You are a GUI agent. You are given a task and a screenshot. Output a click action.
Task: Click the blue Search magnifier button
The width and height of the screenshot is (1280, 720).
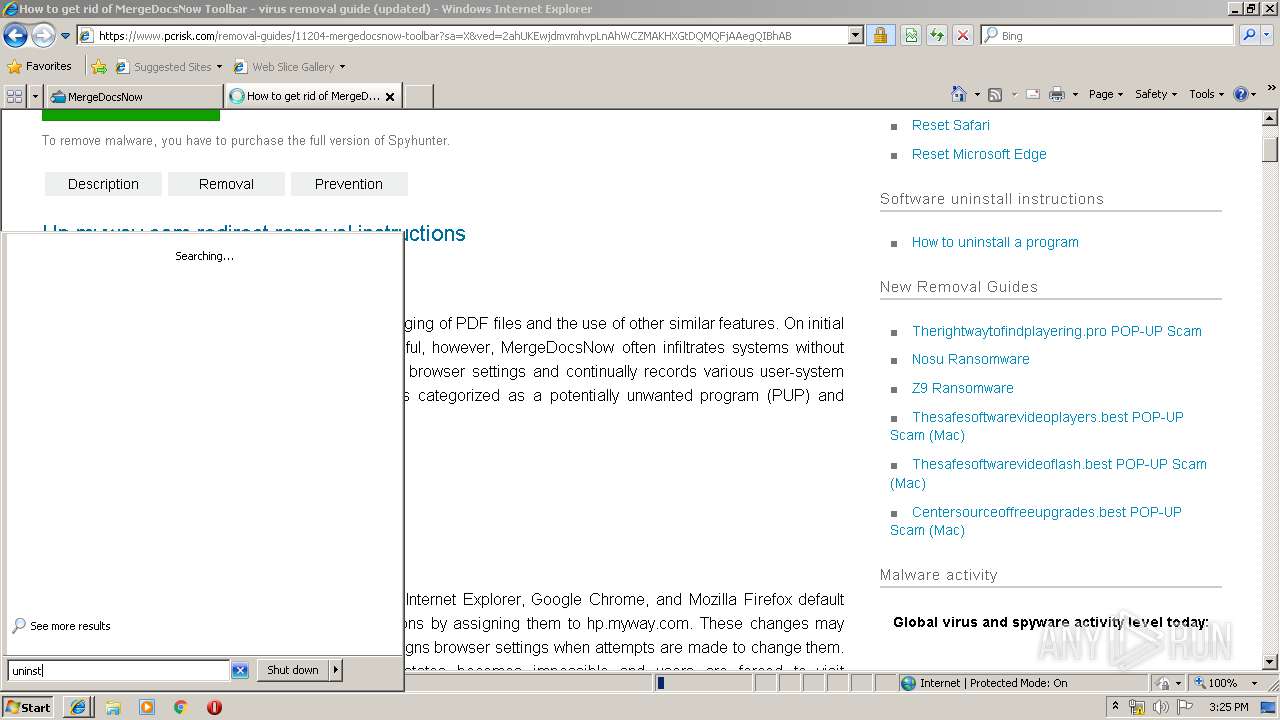1248,35
